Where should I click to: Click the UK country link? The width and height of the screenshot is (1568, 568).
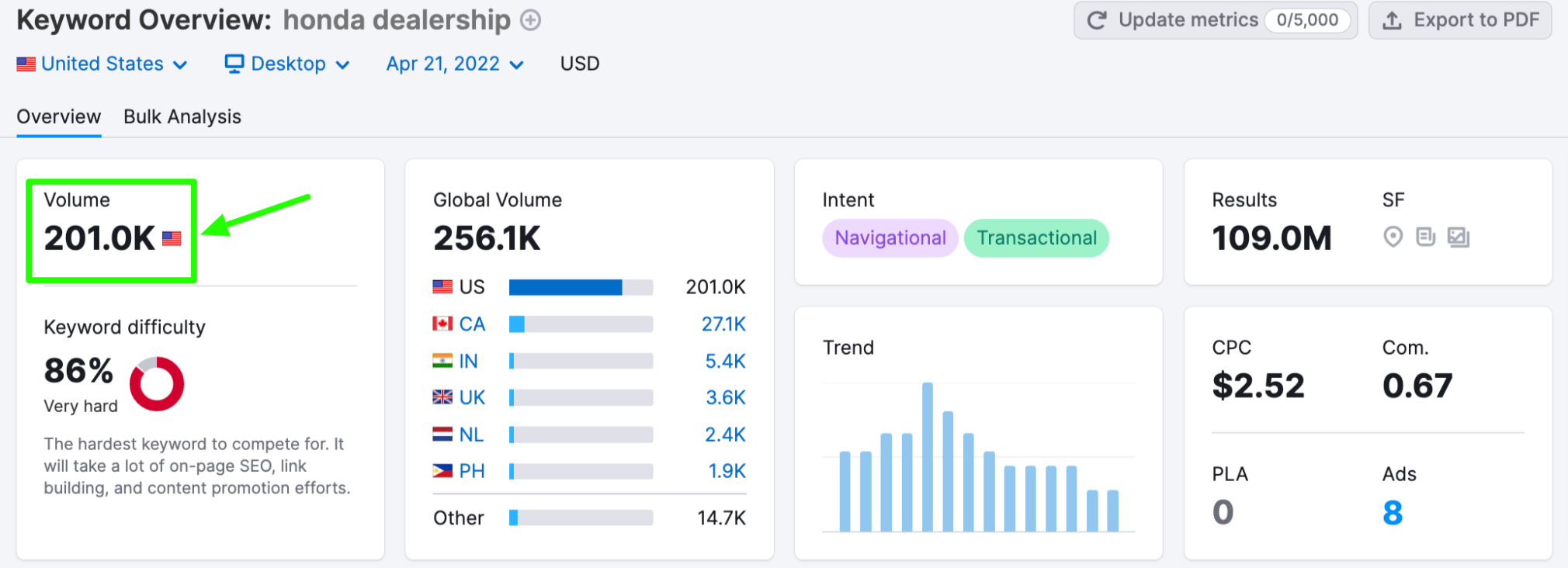pyautogui.click(x=472, y=397)
